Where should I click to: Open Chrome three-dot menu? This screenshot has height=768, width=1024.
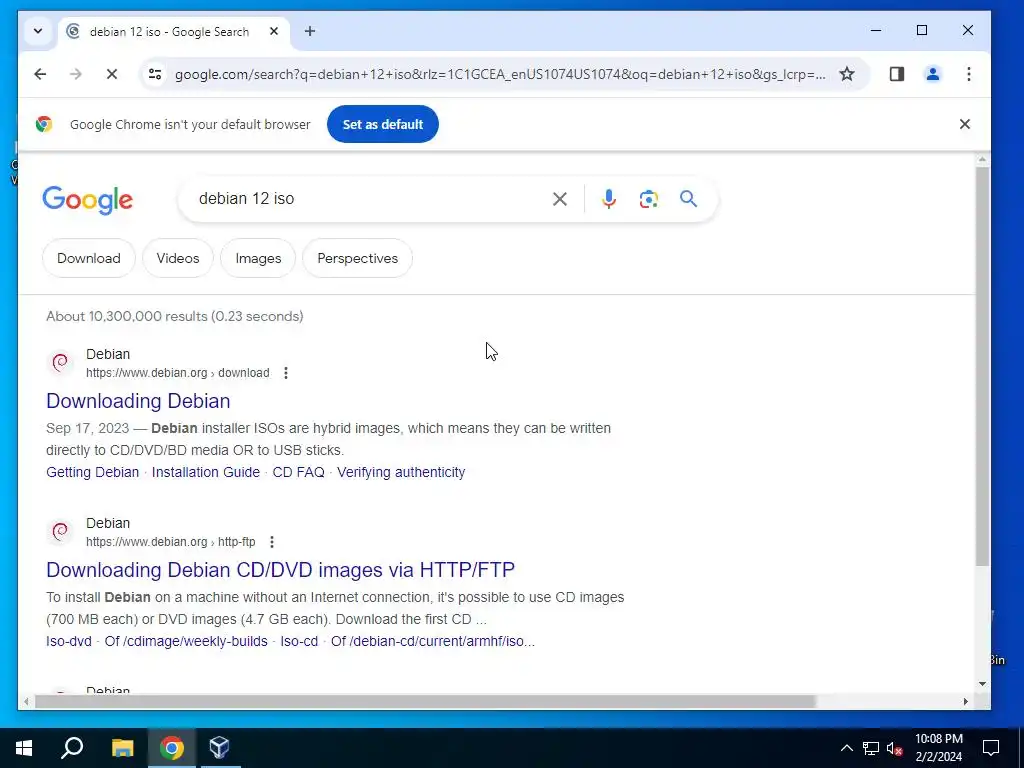(x=968, y=74)
